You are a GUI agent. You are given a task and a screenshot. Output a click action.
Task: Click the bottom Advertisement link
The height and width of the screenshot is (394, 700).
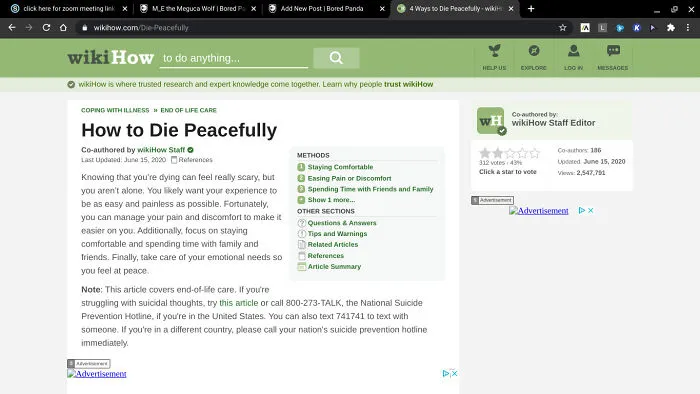pyautogui.click(x=97, y=374)
